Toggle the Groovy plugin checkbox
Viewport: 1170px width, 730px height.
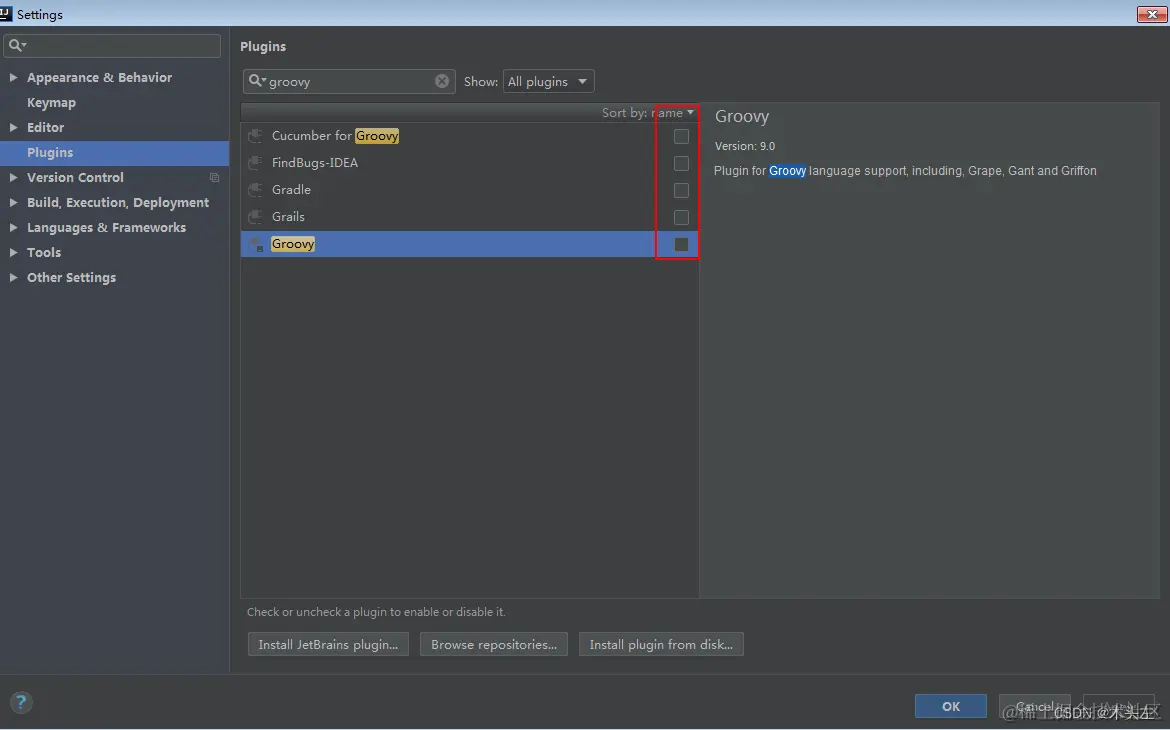click(x=681, y=244)
